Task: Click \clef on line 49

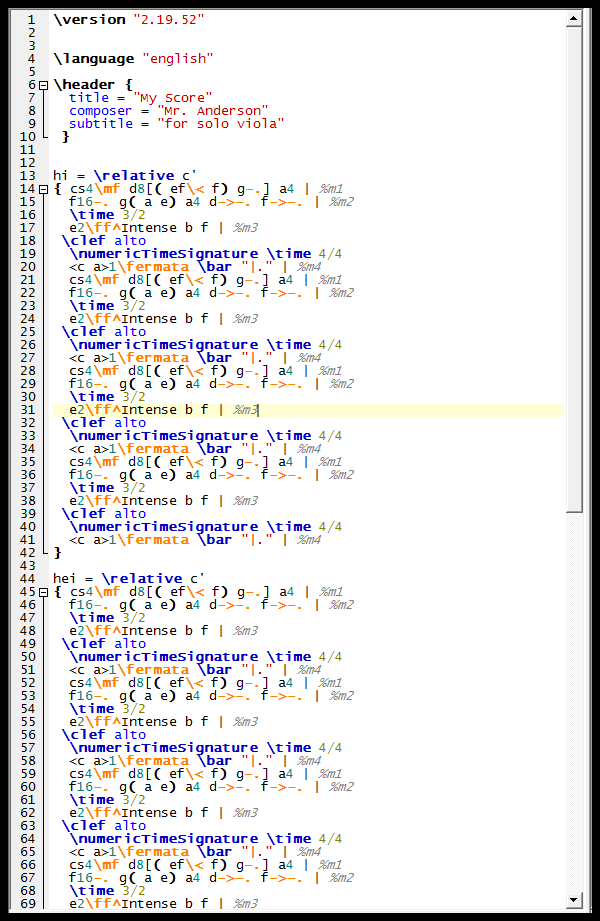Action: 84,644
